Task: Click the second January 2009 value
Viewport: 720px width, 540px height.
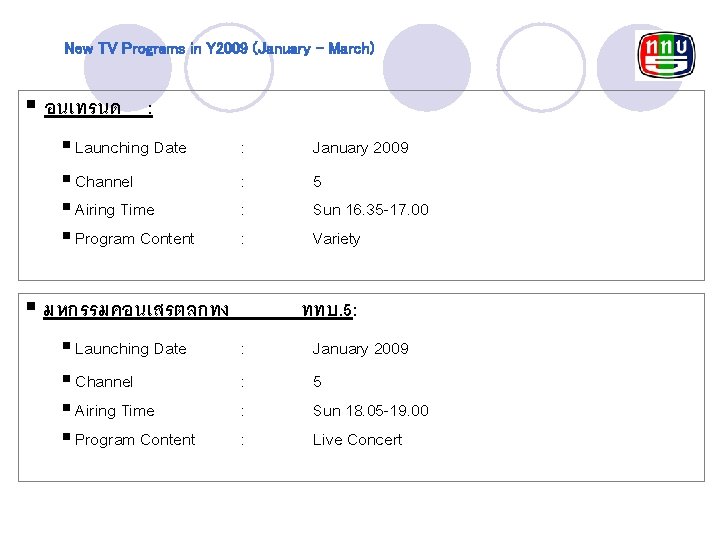Action: [x=360, y=349]
